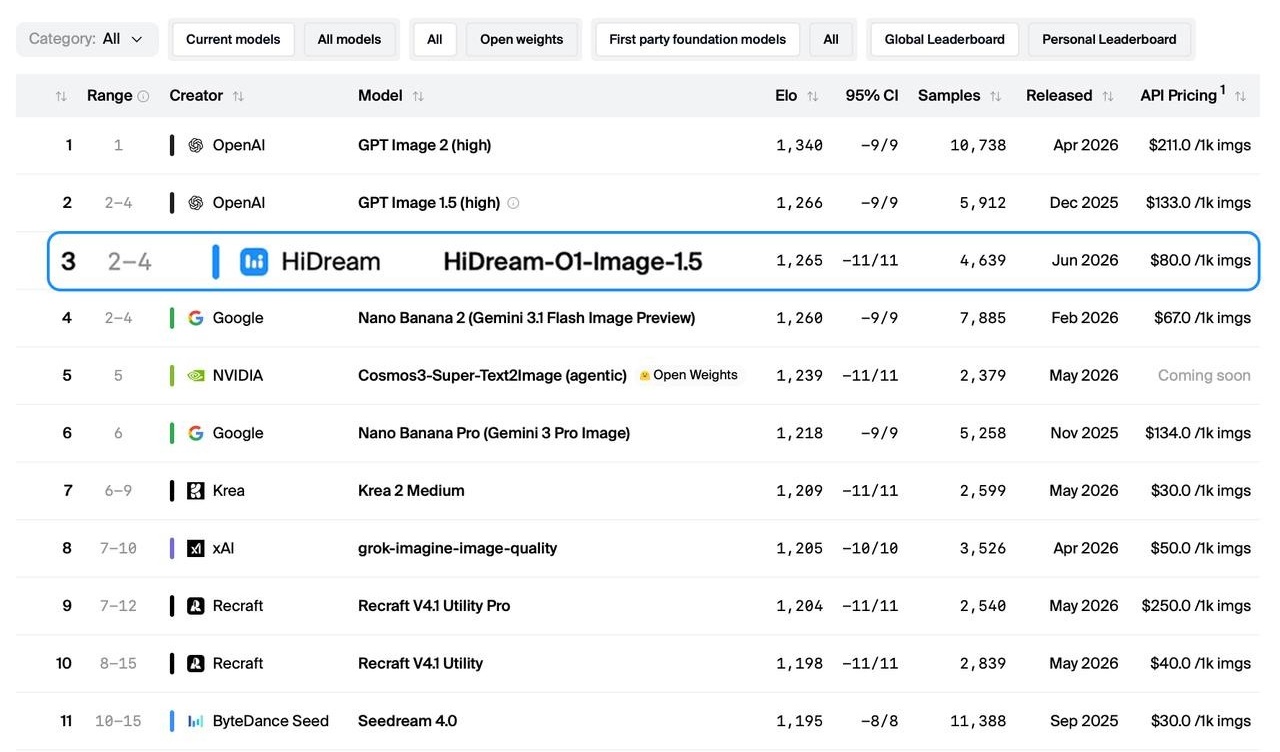The width and height of the screenshot is (1280, 752).
Task: Click the OpenAI logo in GPT Image 1.5 row
Action: pyautogui.click(x=196, y=203)
